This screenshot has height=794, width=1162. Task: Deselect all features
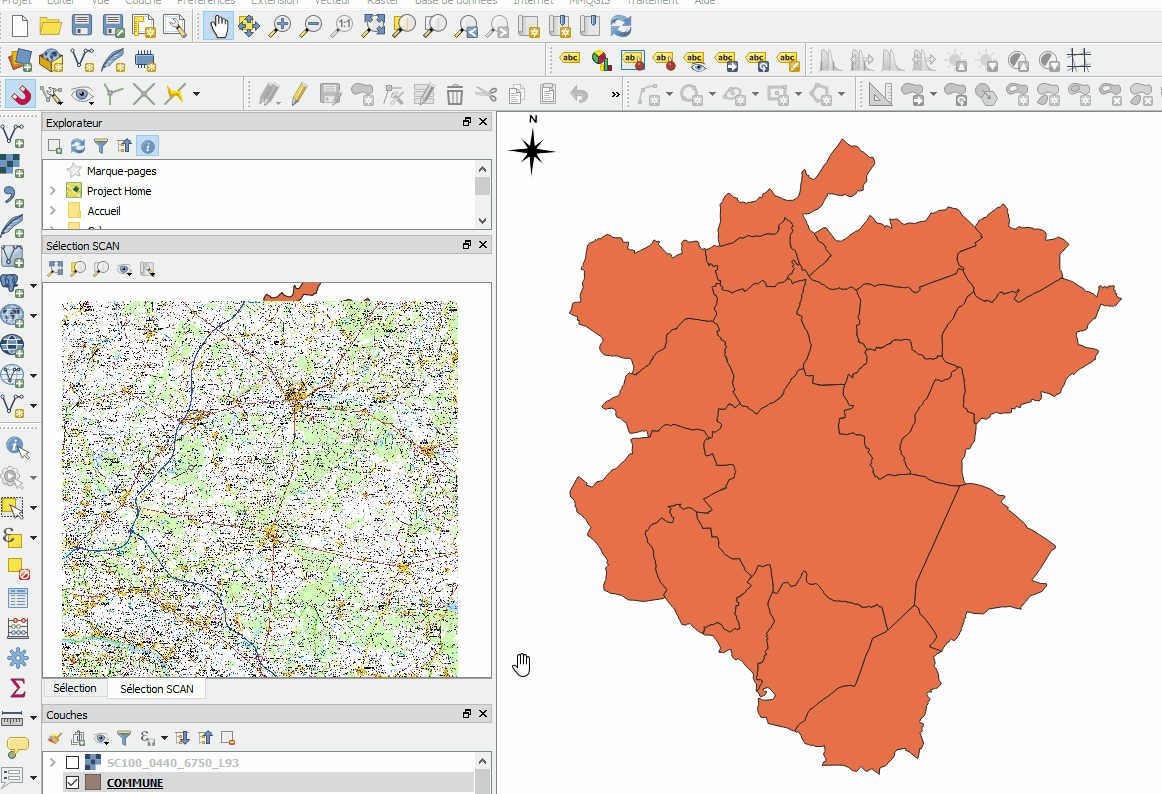(18, 569)
